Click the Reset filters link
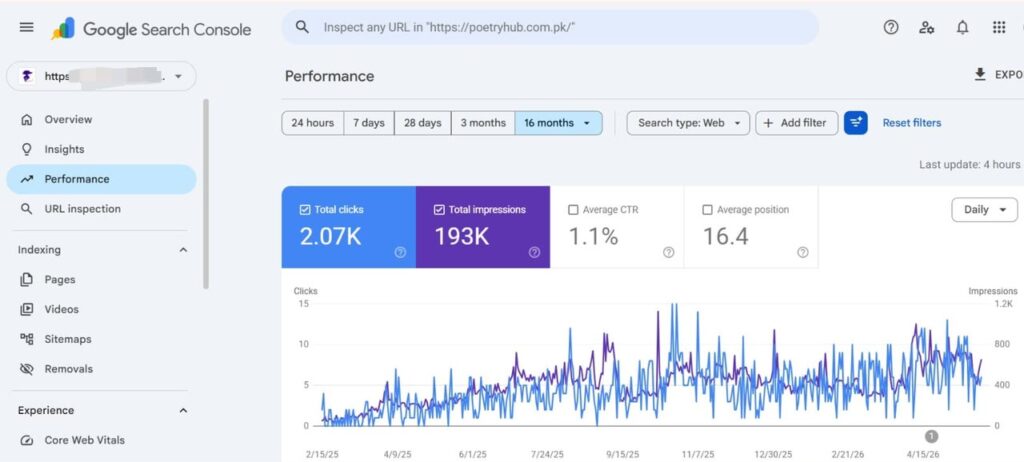This screenshot has width=1024, height=462. [912, 123]
